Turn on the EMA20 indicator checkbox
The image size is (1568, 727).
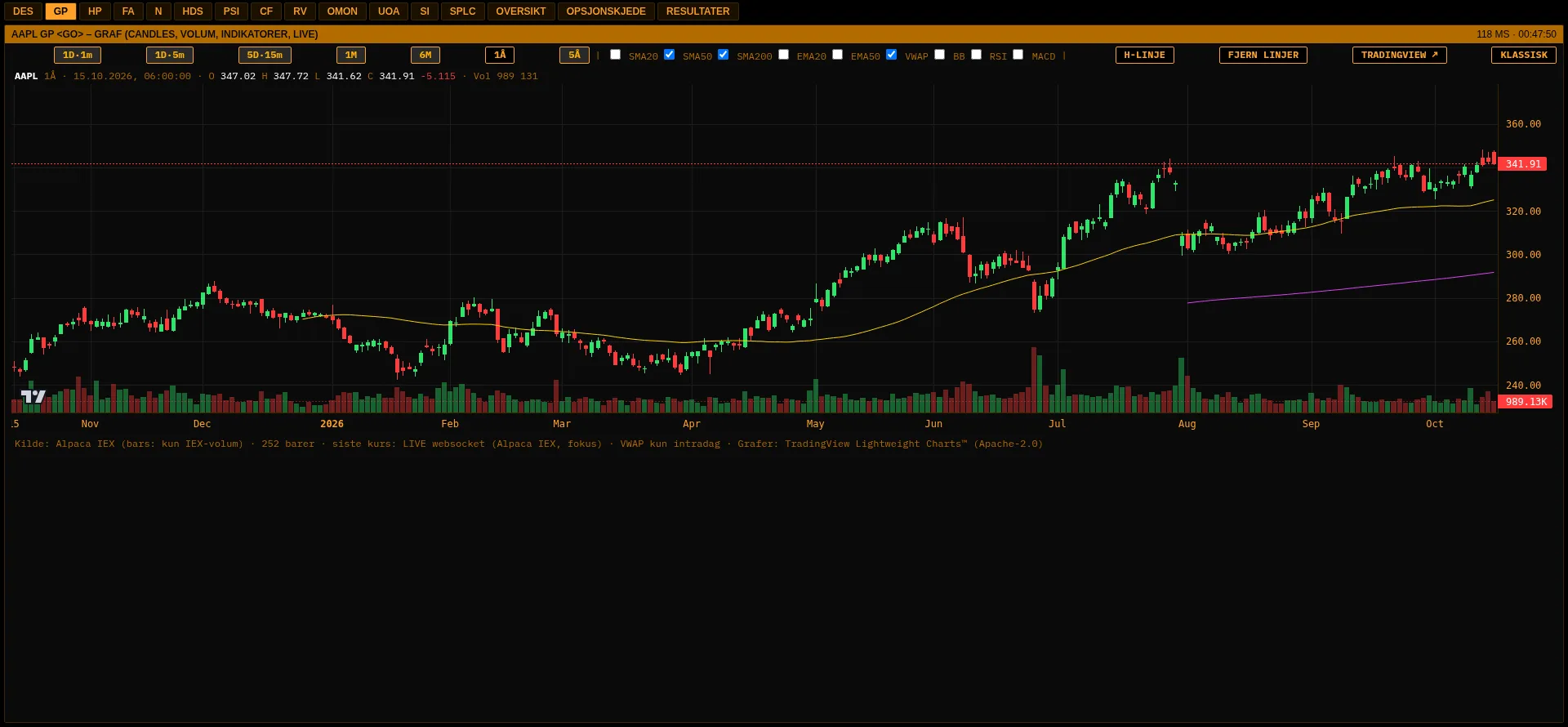tap(783, 55)
